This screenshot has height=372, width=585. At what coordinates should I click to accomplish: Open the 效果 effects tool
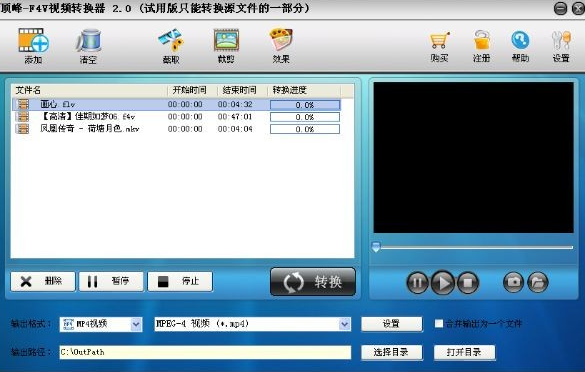pos(281,40)
